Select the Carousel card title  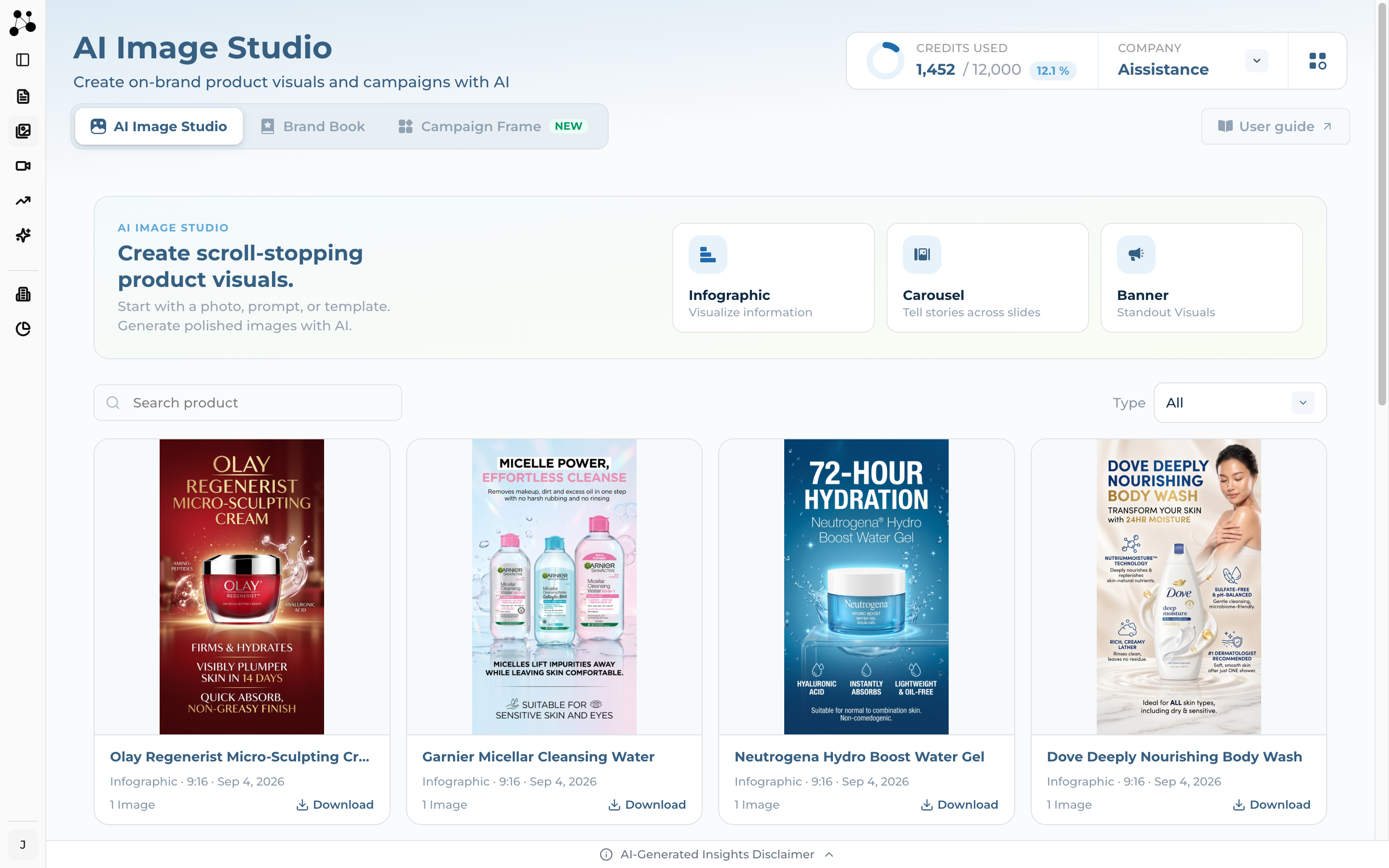pyautogui.click(x=933, y=295)
